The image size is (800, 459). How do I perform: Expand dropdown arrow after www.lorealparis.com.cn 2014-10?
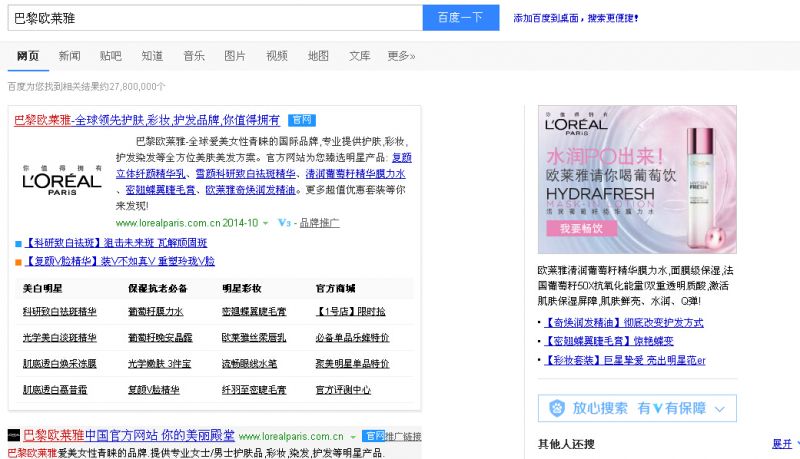(x=265, y=223)
